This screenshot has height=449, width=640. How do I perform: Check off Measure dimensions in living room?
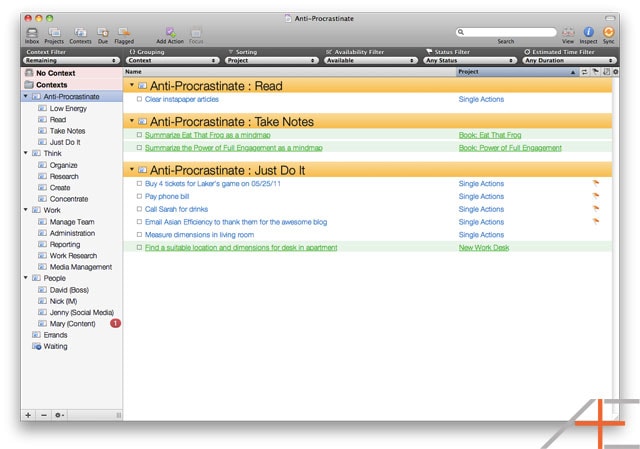(x=139, y=234)
